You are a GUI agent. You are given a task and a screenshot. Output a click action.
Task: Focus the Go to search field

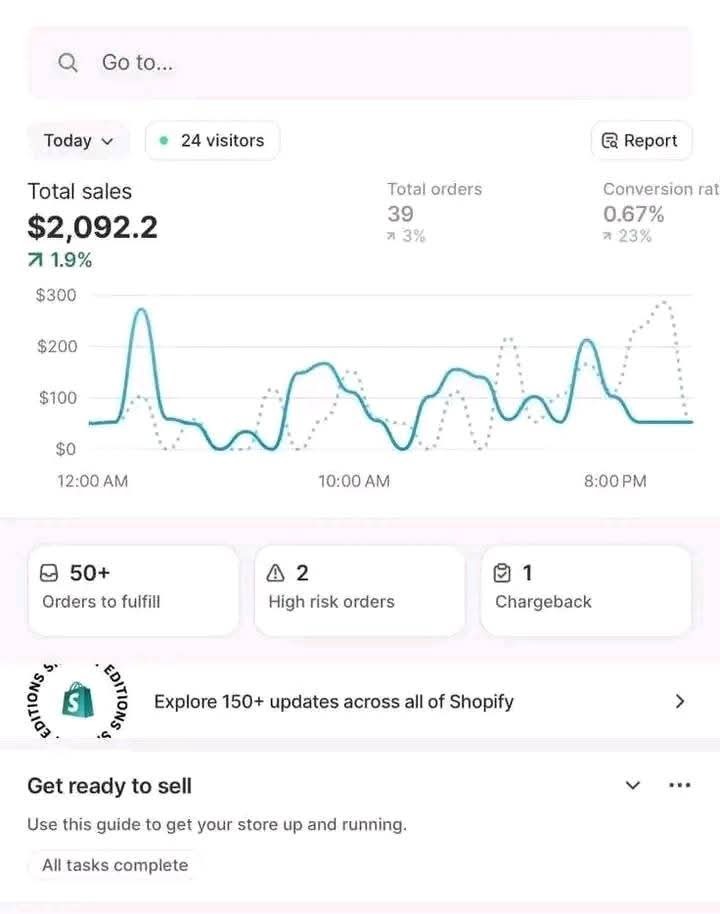(x=360, y=62)
